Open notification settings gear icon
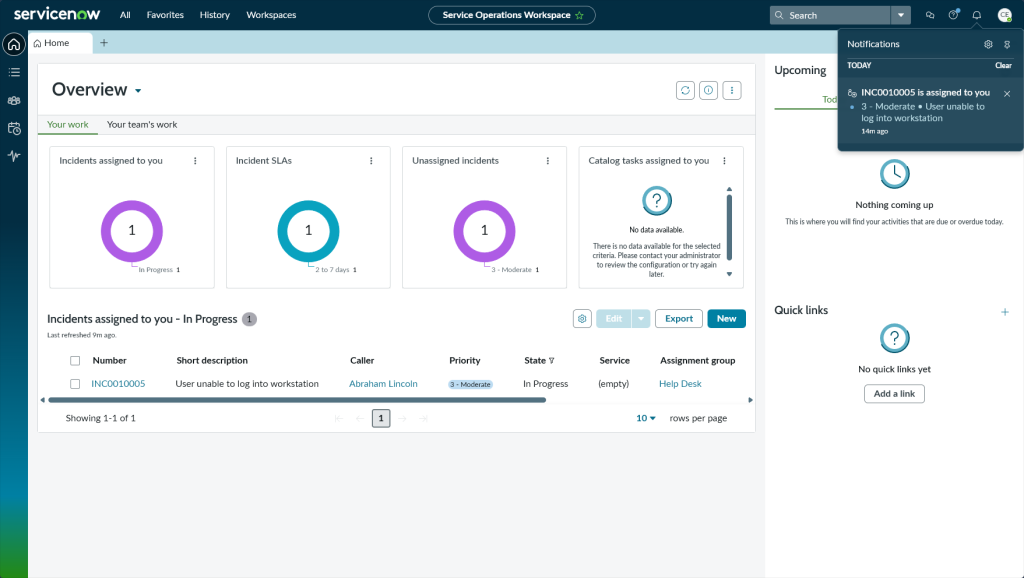The image size is (1024, 578). click(988, 44)
